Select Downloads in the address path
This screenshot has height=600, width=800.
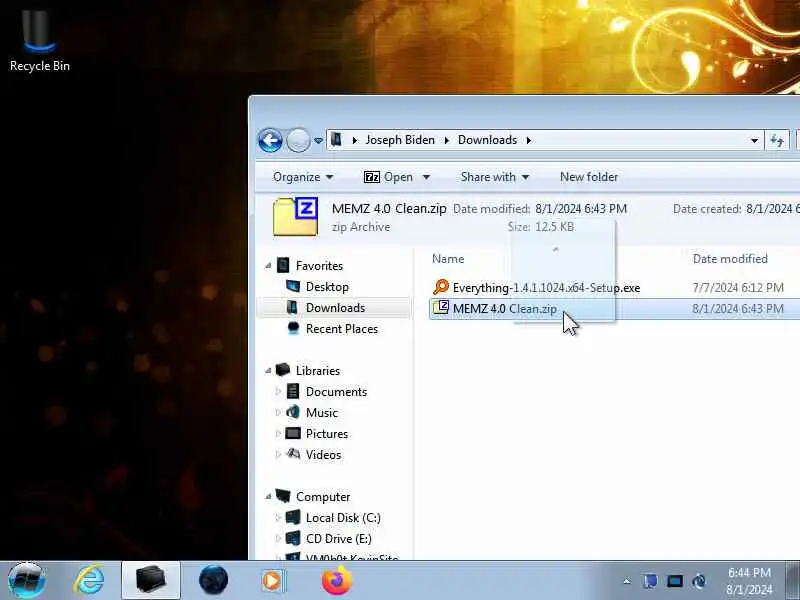(x=487, y=140)
